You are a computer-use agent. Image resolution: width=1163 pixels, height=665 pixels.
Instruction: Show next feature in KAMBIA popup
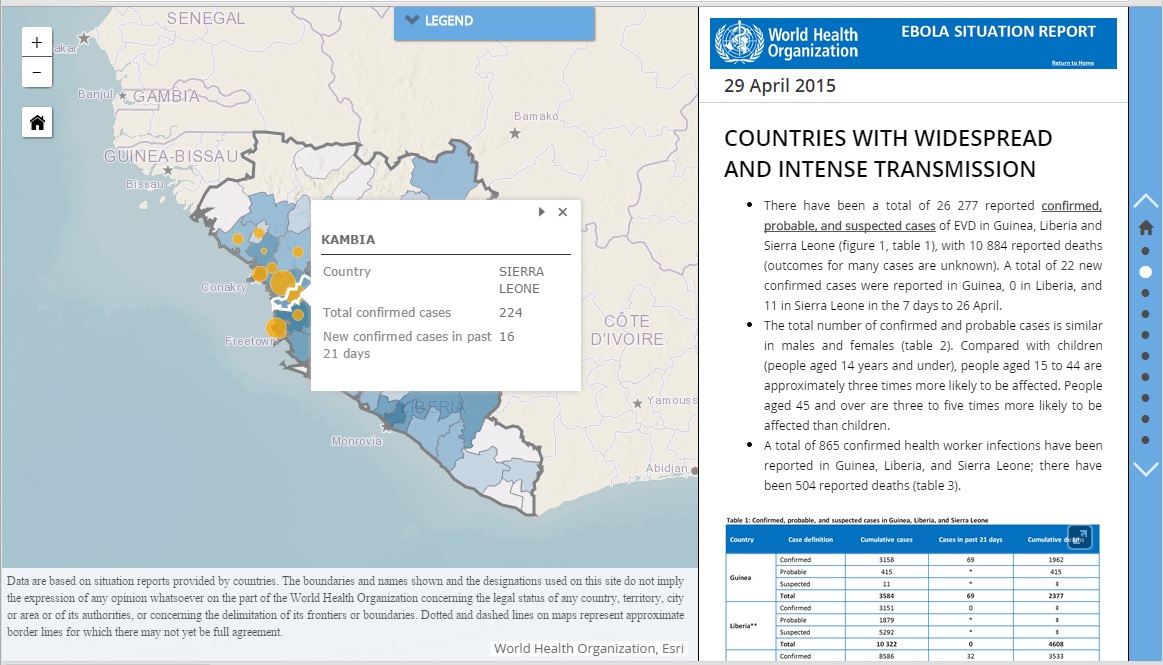(541, 212)
